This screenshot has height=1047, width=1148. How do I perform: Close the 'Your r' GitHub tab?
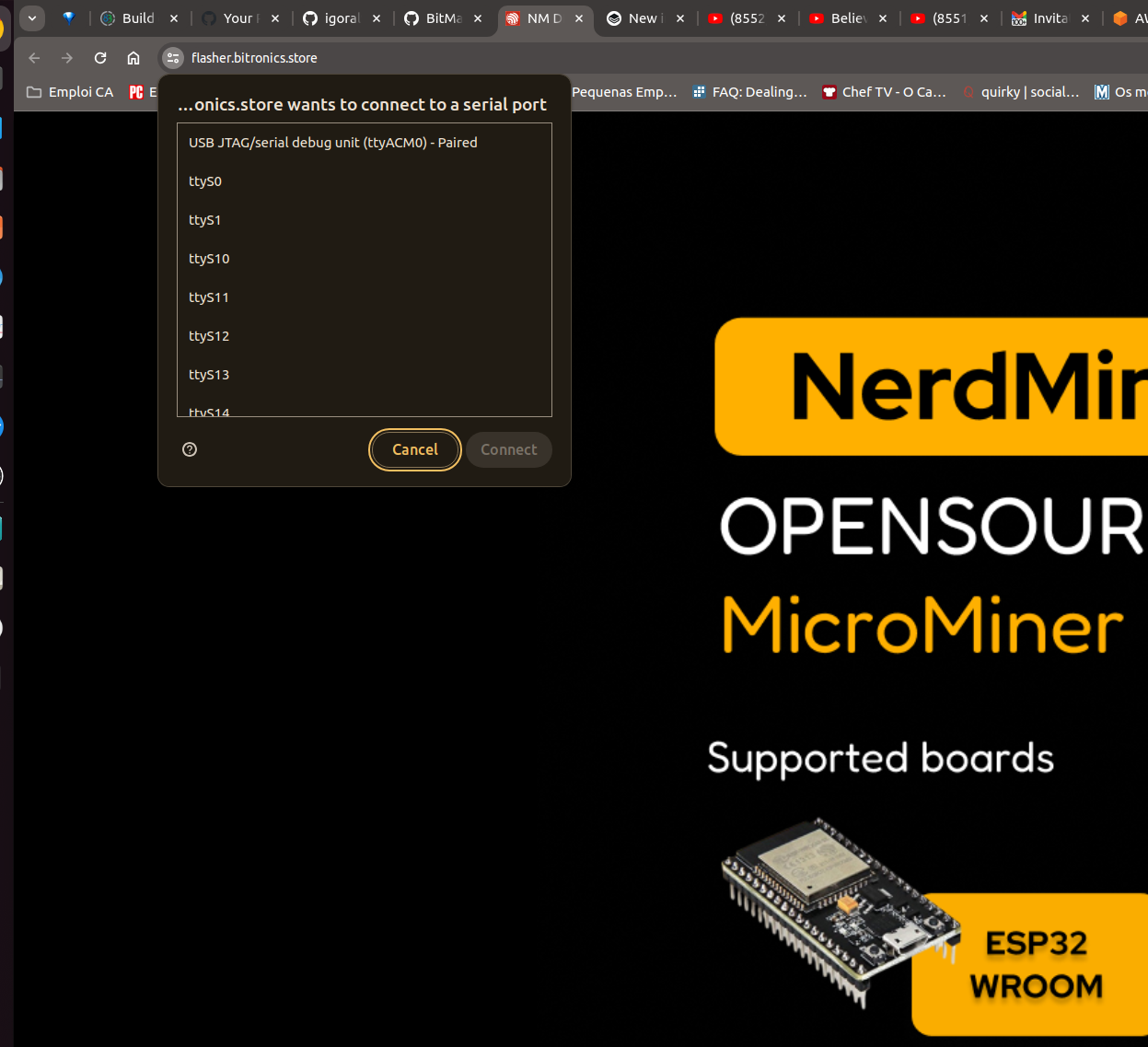pyautogui.click(x=275, y=18)
